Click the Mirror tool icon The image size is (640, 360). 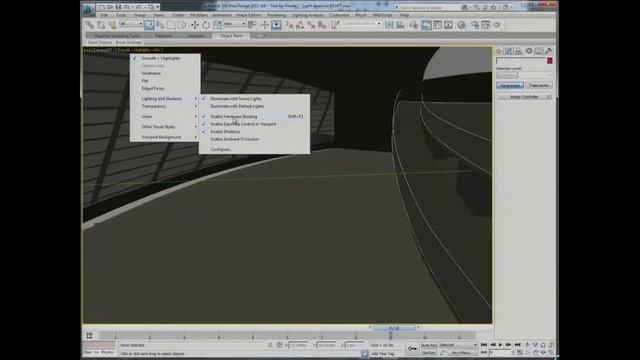[x=389, y=25]
